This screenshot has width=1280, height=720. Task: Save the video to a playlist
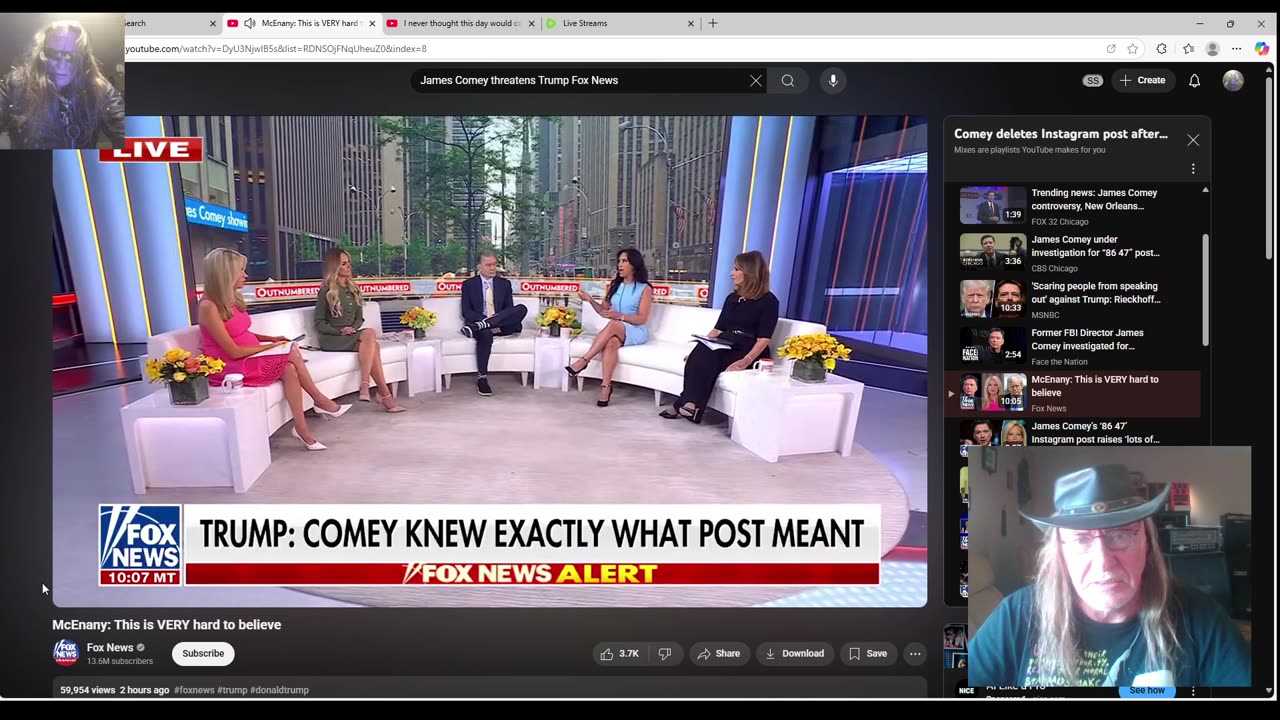coord(868,654)
